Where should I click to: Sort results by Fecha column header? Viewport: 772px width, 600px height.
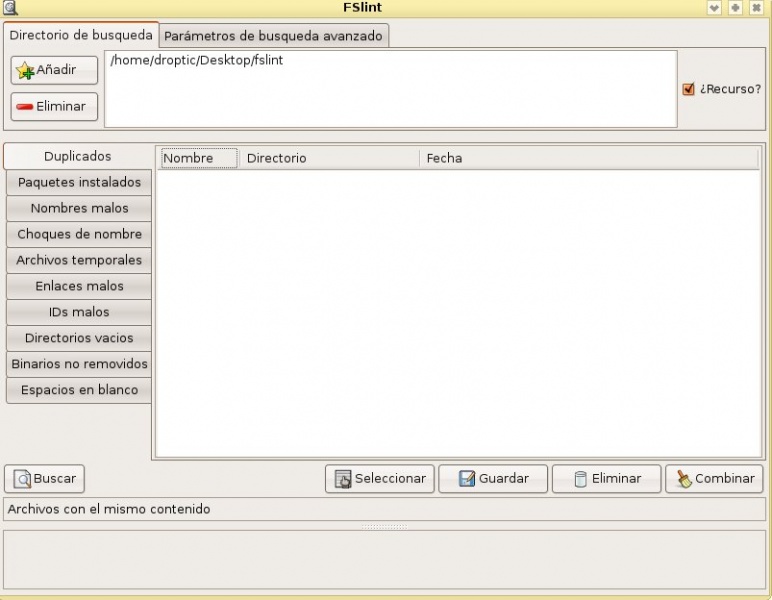pos(444,158)
